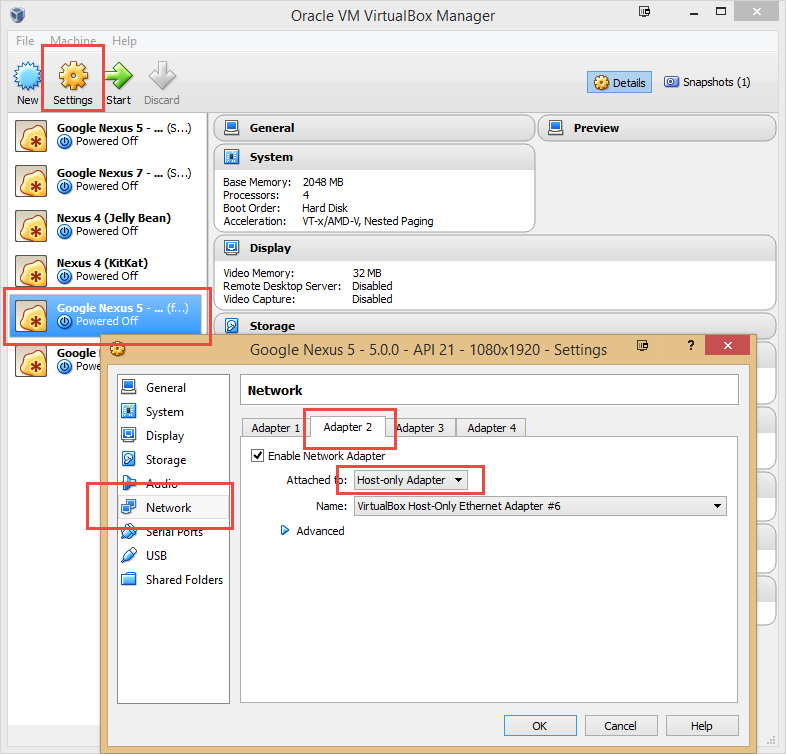Screen dimensions: 786x754
Task: Click the General section monitor icon
Action: tap(232, 127)
